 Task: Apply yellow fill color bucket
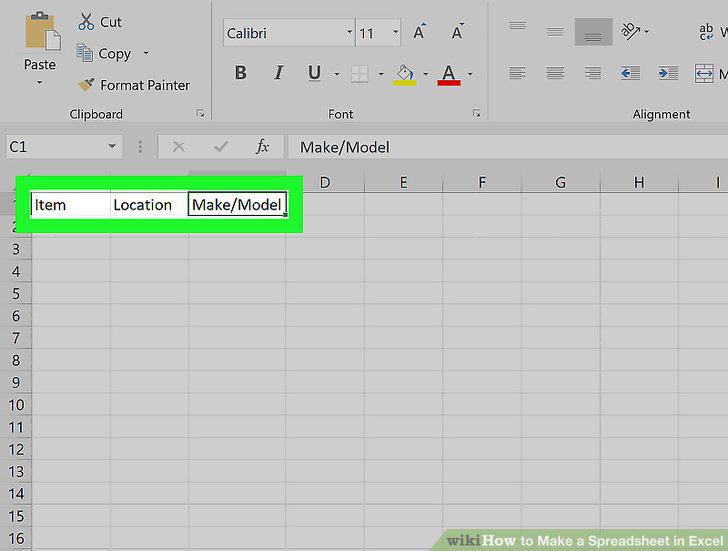point(404,74)
